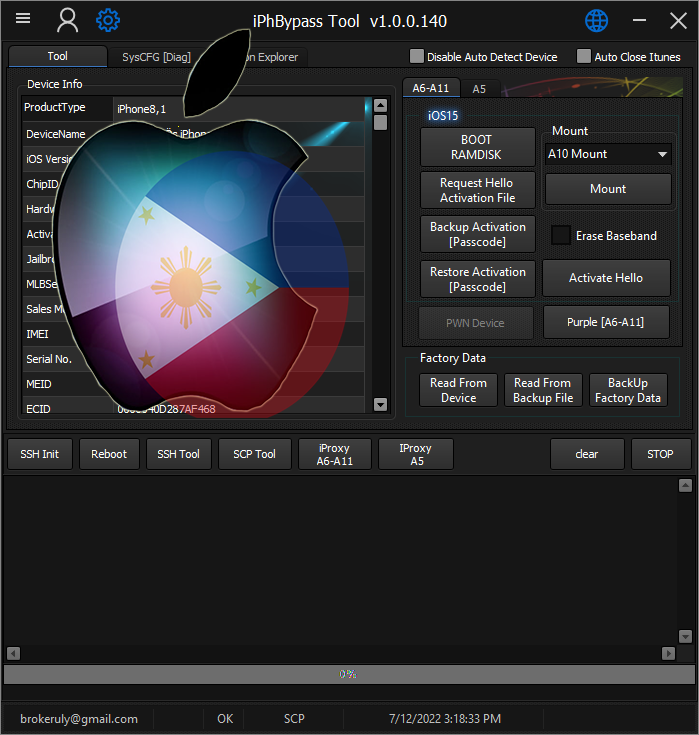The width and height of the screenshot is (699, 735).
Task: Click the log pane scroll down arrow
Action: tap(685, 637)
